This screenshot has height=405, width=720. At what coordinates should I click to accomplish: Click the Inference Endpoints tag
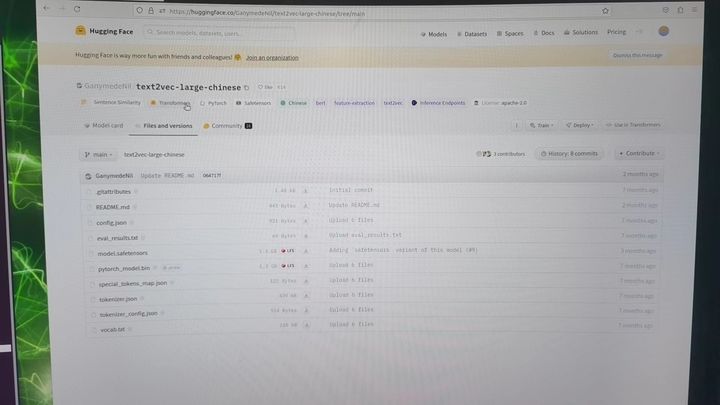point(438,103)
